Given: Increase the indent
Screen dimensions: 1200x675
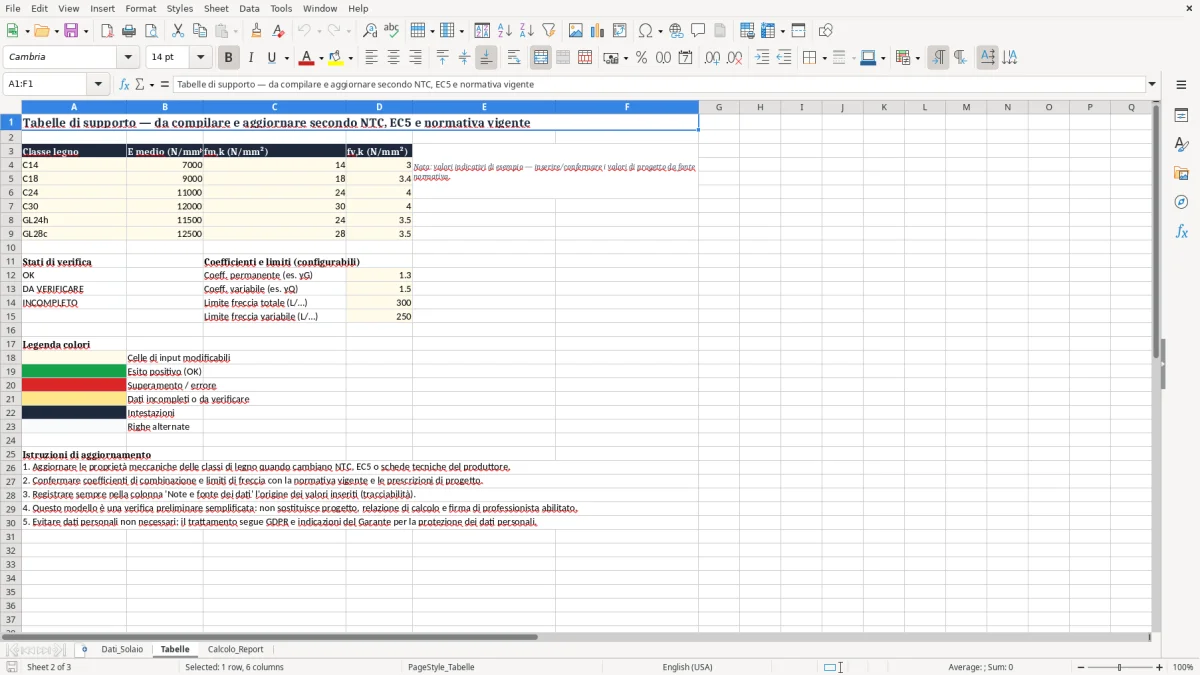Looking at the screenshot, I should pyautogui.click(x=762, y=58).
